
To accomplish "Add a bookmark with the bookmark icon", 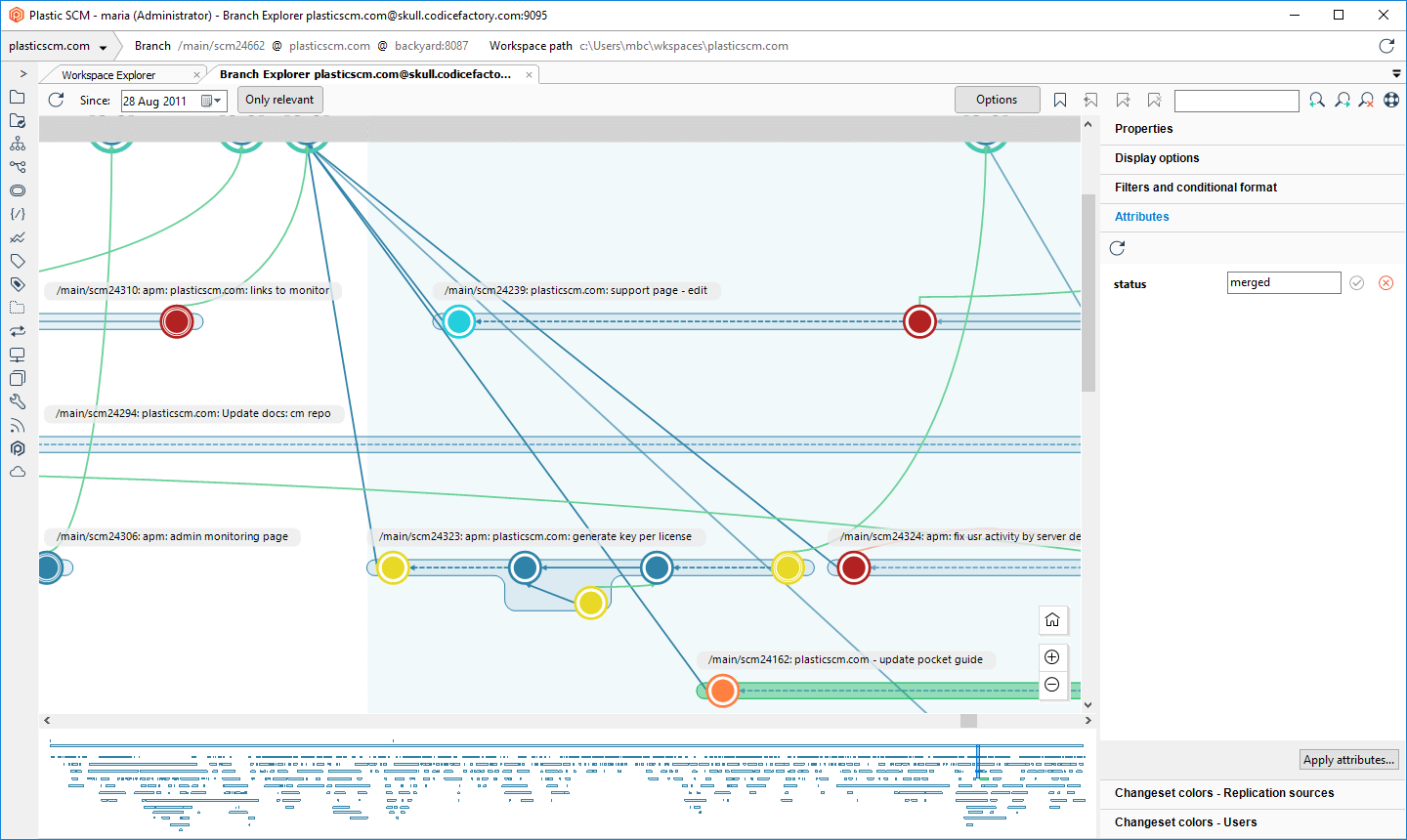I will 1060,100.
